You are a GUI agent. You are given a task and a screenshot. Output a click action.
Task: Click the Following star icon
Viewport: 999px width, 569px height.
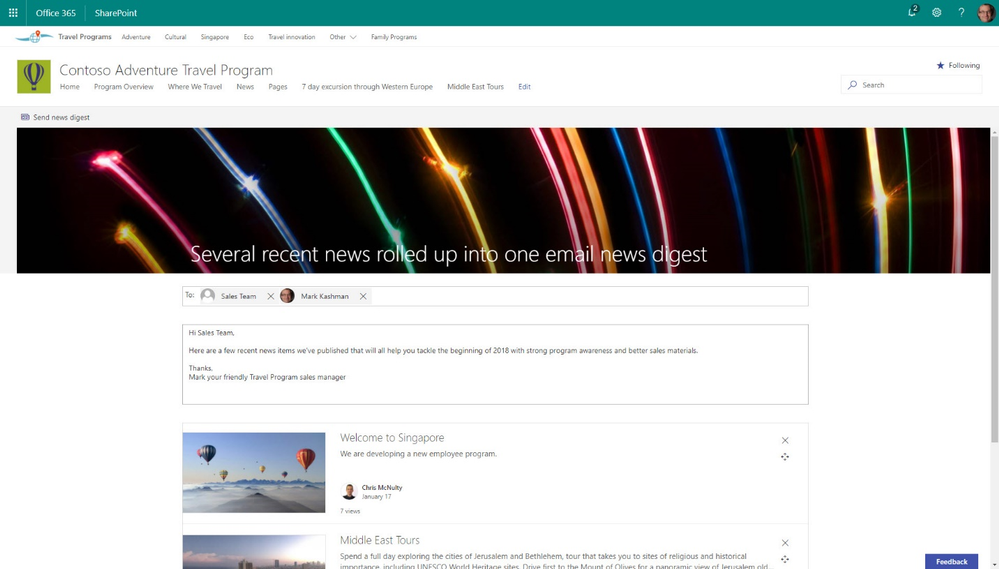(940, 65)
